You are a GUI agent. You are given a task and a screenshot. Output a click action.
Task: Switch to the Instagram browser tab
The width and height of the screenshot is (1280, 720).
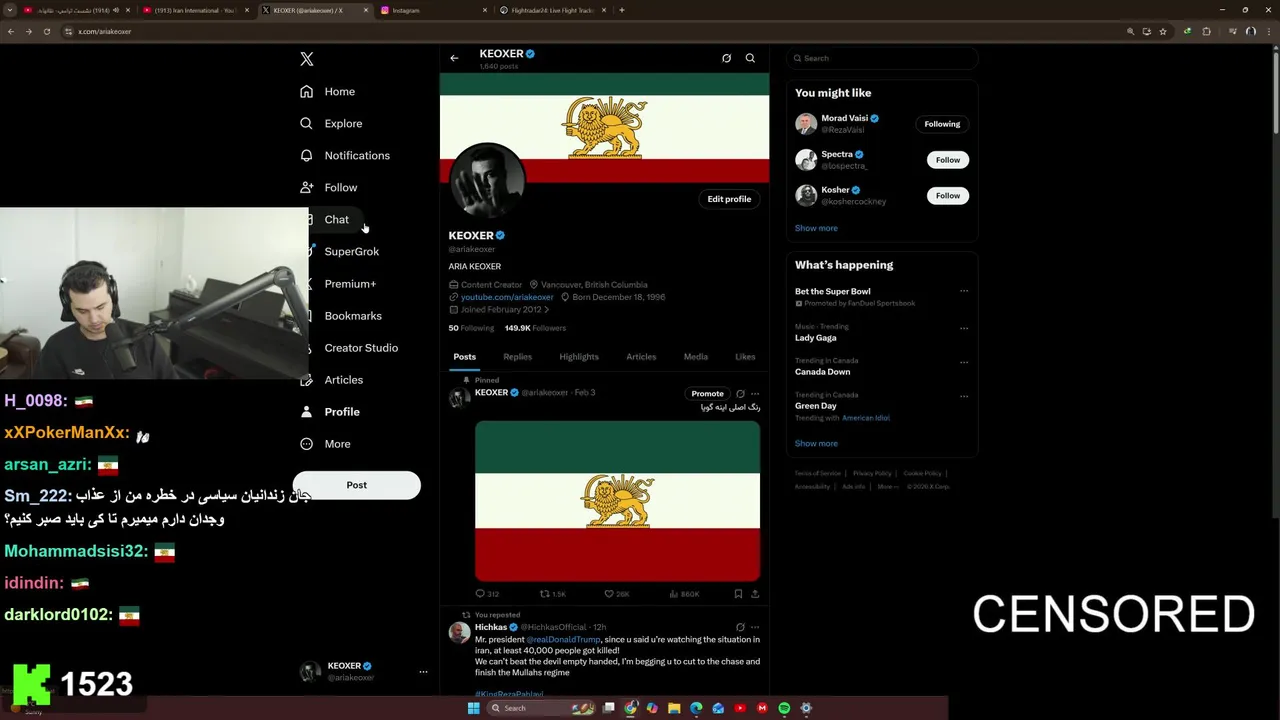tap(435, 10)
